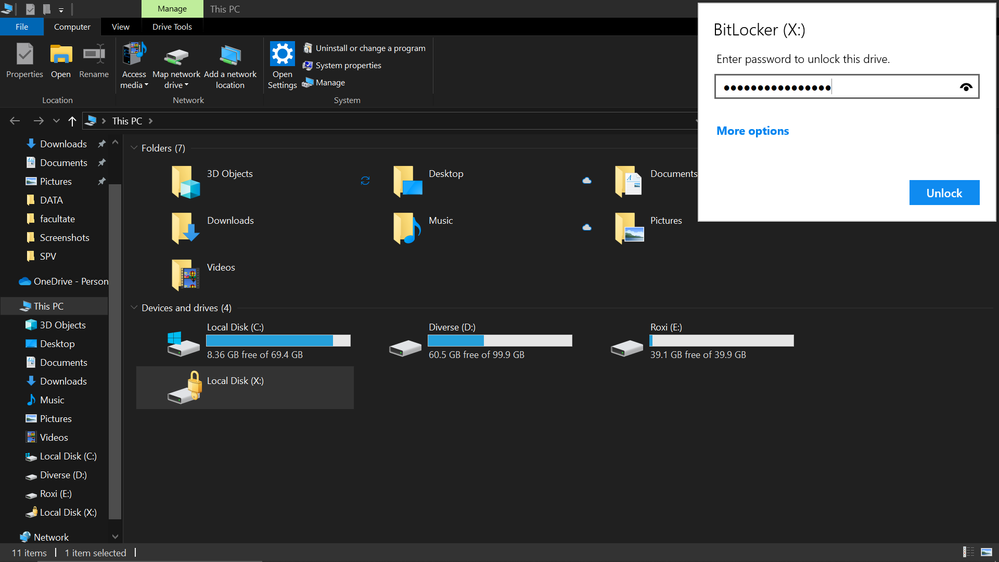
Task: Click the Open ribbon icon
Action: 61,61
